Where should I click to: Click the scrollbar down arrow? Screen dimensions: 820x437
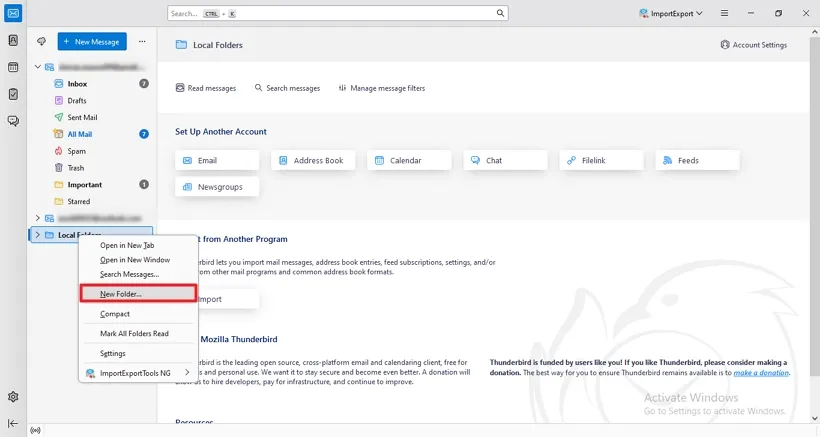click(815, 419)
